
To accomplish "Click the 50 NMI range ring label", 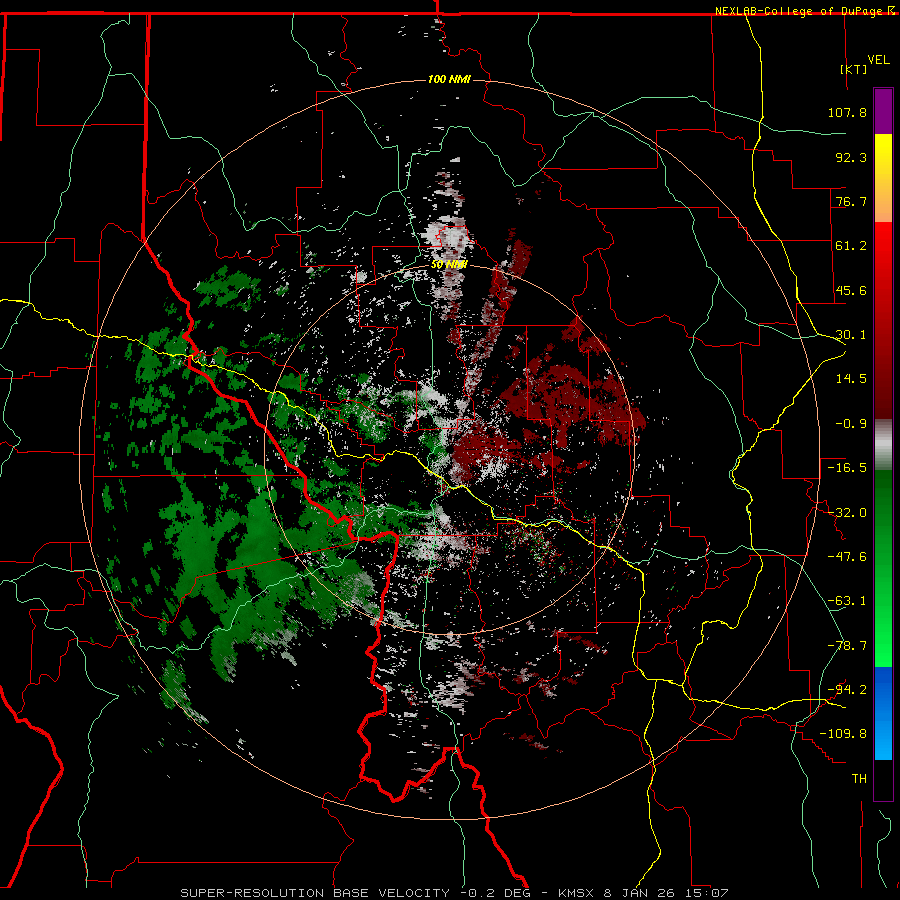I will (449, 265).
